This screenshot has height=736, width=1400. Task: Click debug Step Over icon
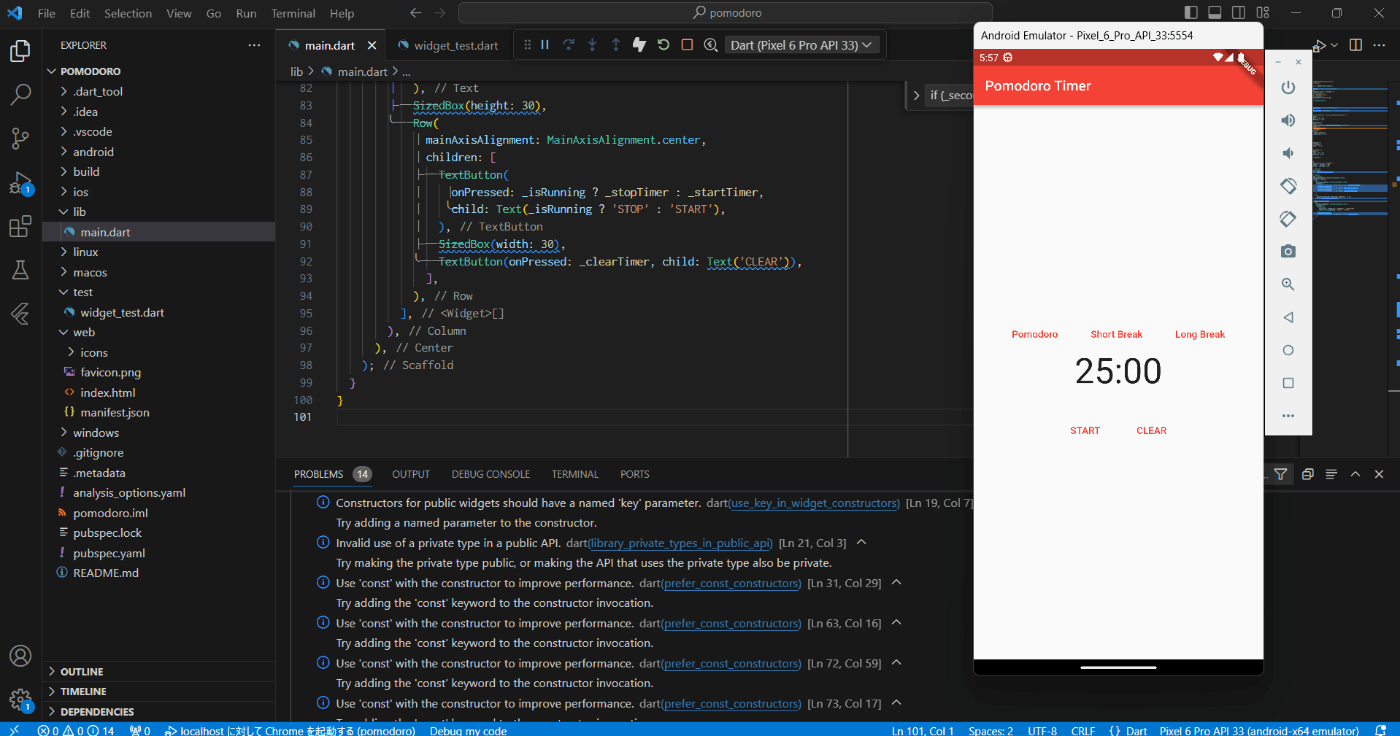click(x=569, y=45)
